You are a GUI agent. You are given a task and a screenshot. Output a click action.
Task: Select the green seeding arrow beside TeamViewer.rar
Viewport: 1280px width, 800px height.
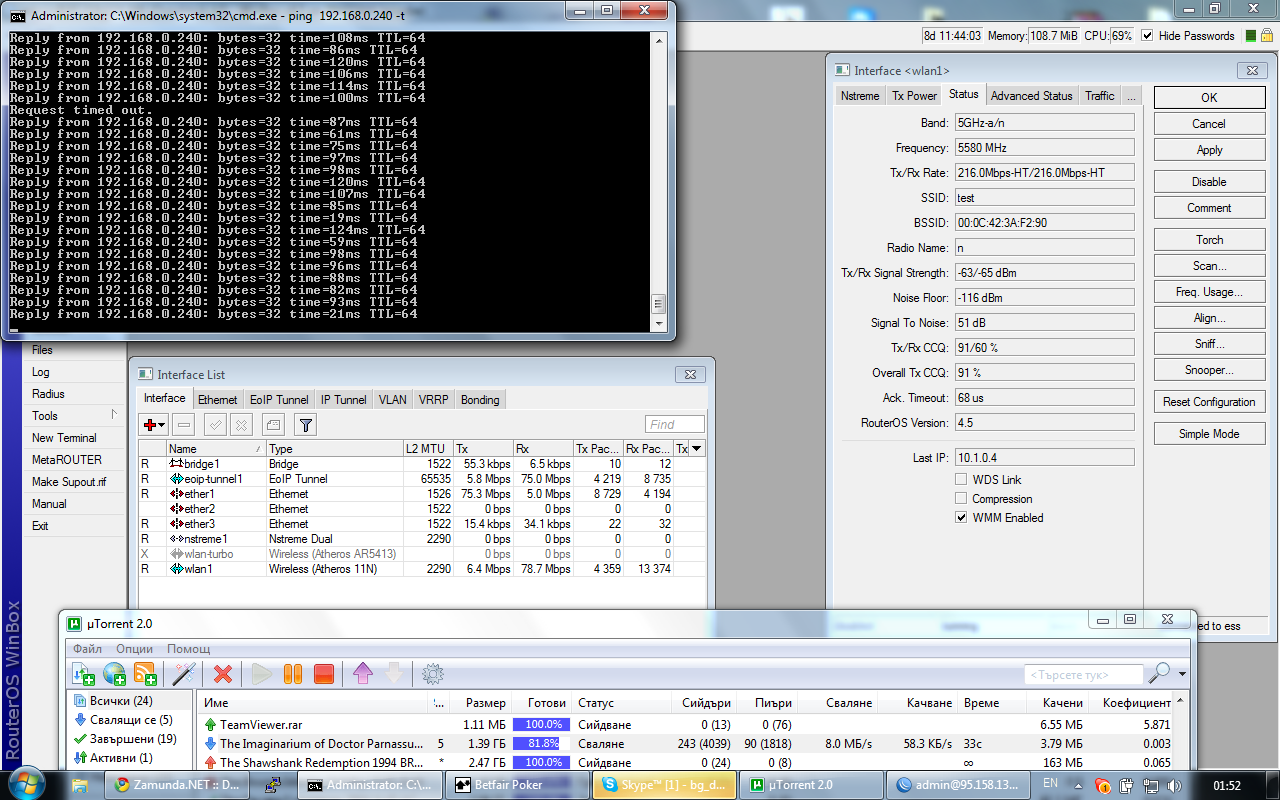tap(210, 724)
